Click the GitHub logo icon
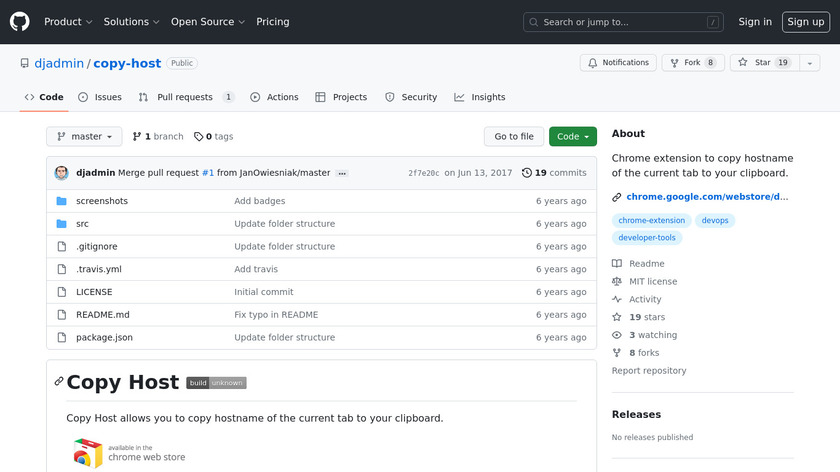The image size is (840, 472). [20, 21]
